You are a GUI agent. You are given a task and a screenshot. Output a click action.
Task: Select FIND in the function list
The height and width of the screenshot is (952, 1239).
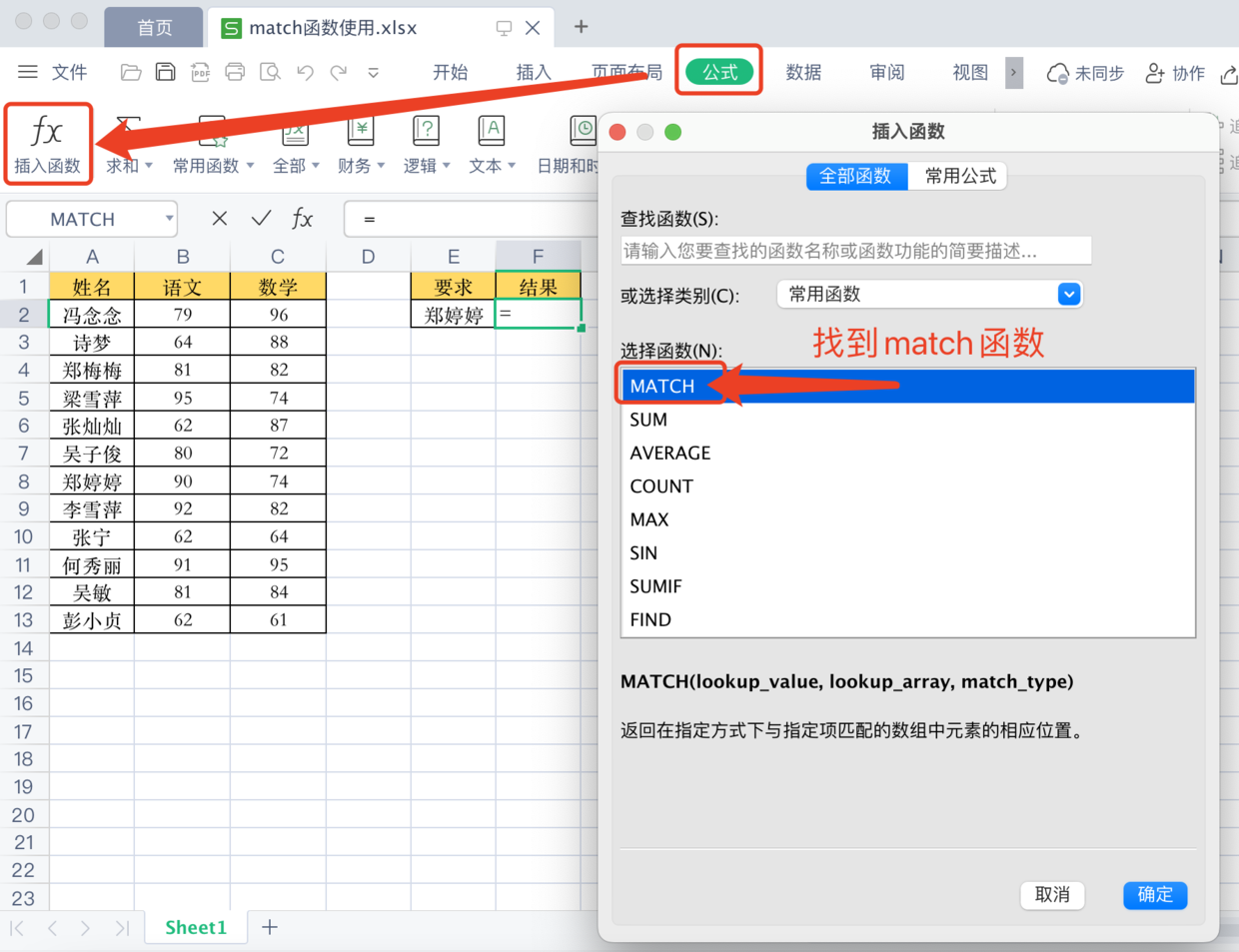[908, 619]
